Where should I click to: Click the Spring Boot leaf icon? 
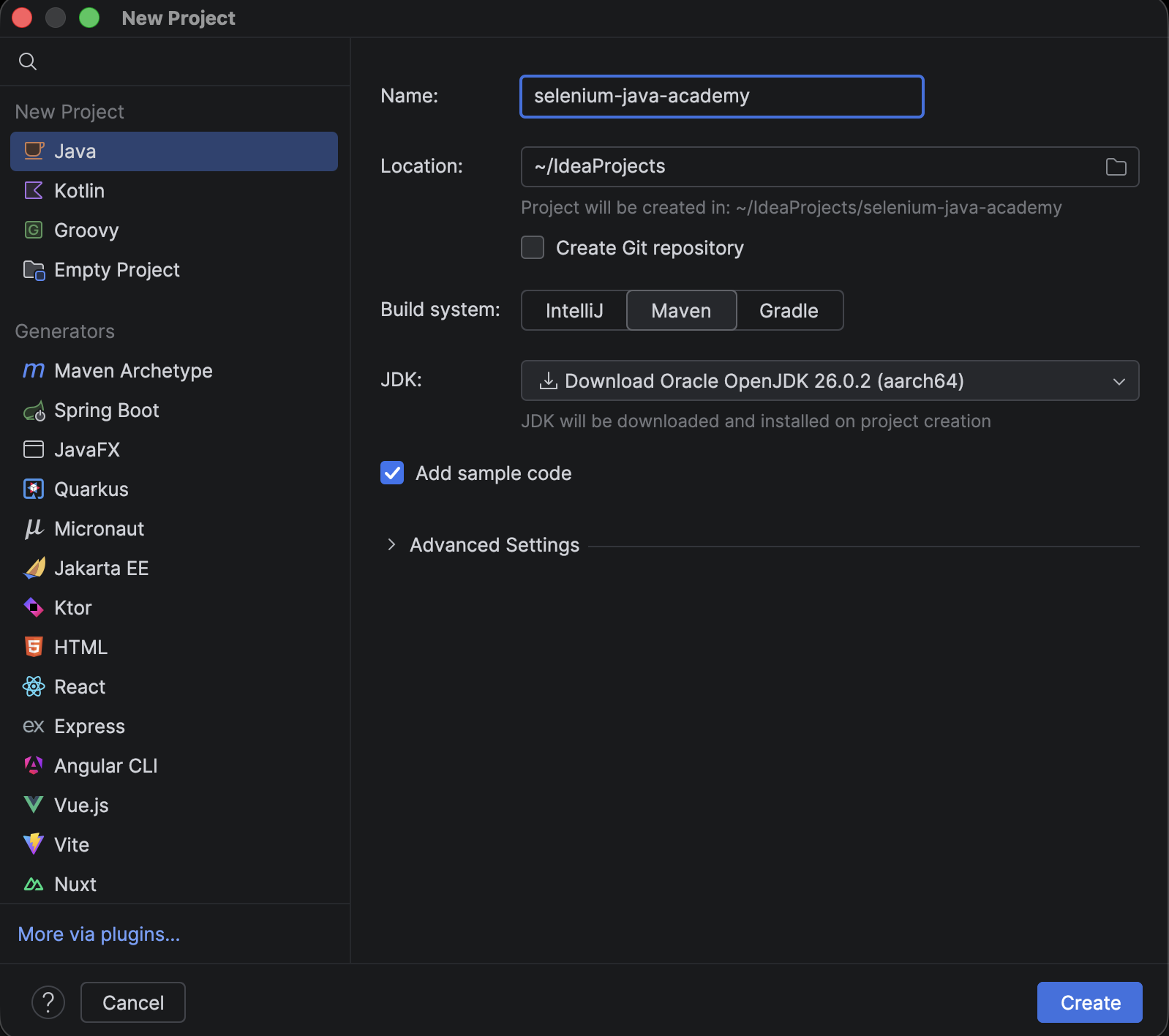point(34,410)
